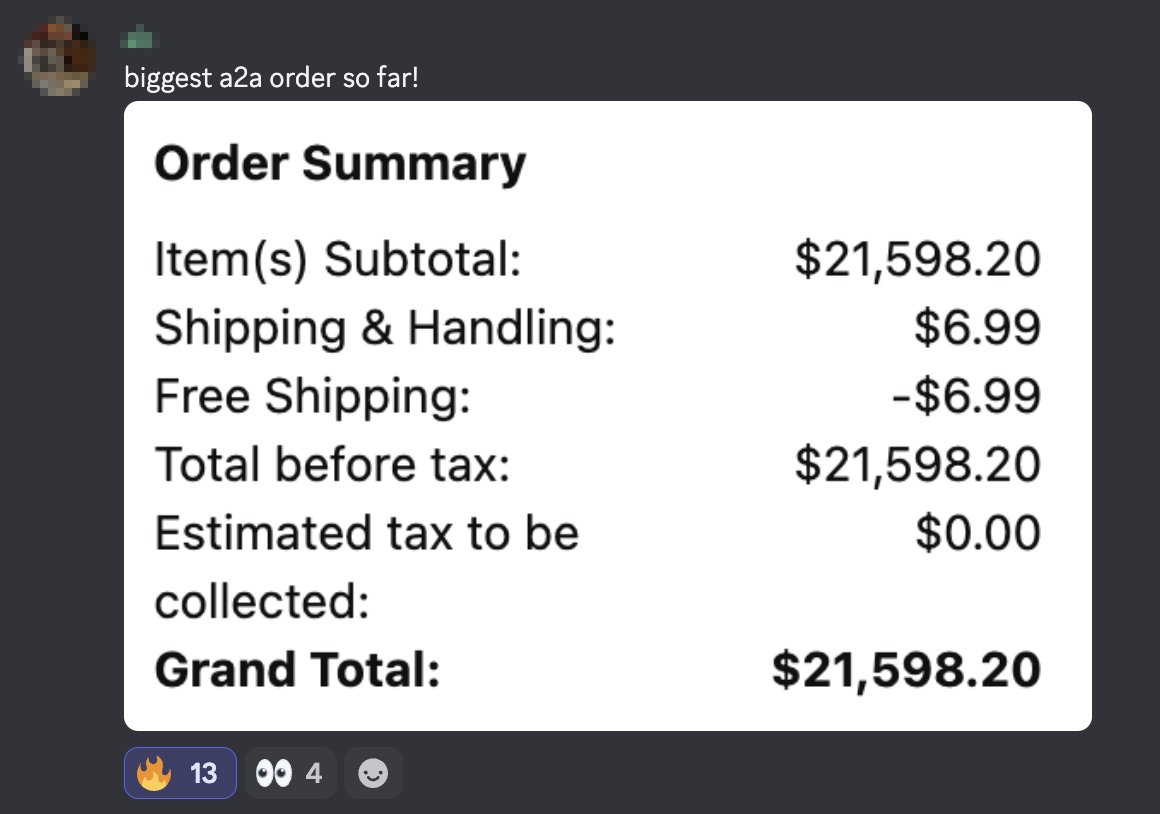Click the fire reaction count 13
The image size is (1160, 814).
203,773
